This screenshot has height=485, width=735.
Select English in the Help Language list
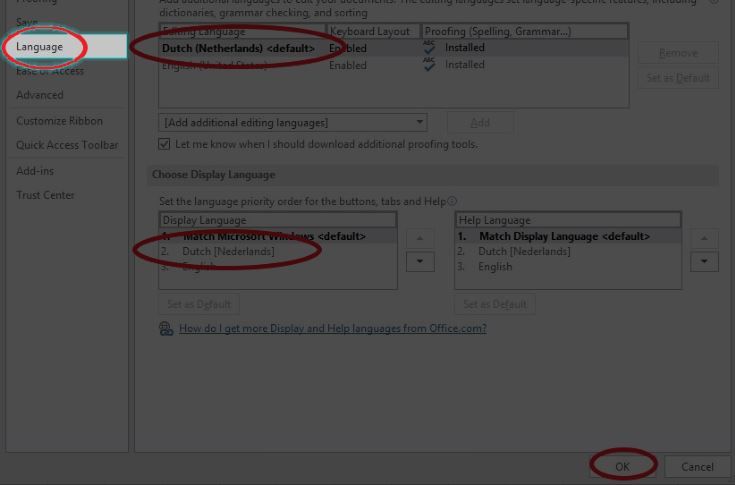(495, 267)
